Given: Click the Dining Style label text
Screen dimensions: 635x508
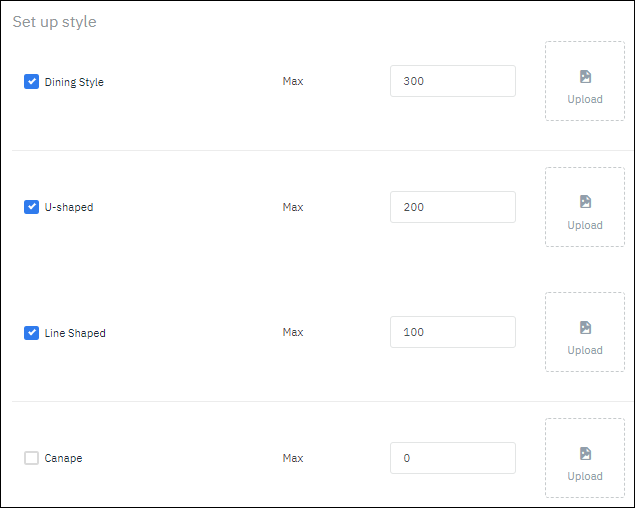Looking at the screenshot, I should [x=74, y=82].
